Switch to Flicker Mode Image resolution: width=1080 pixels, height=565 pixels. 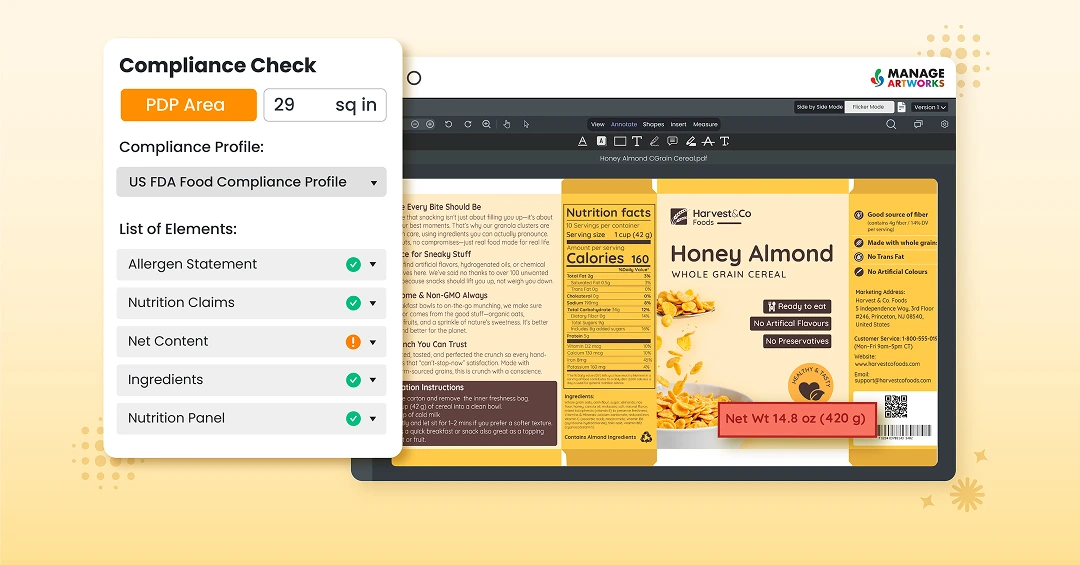(869, 107)
